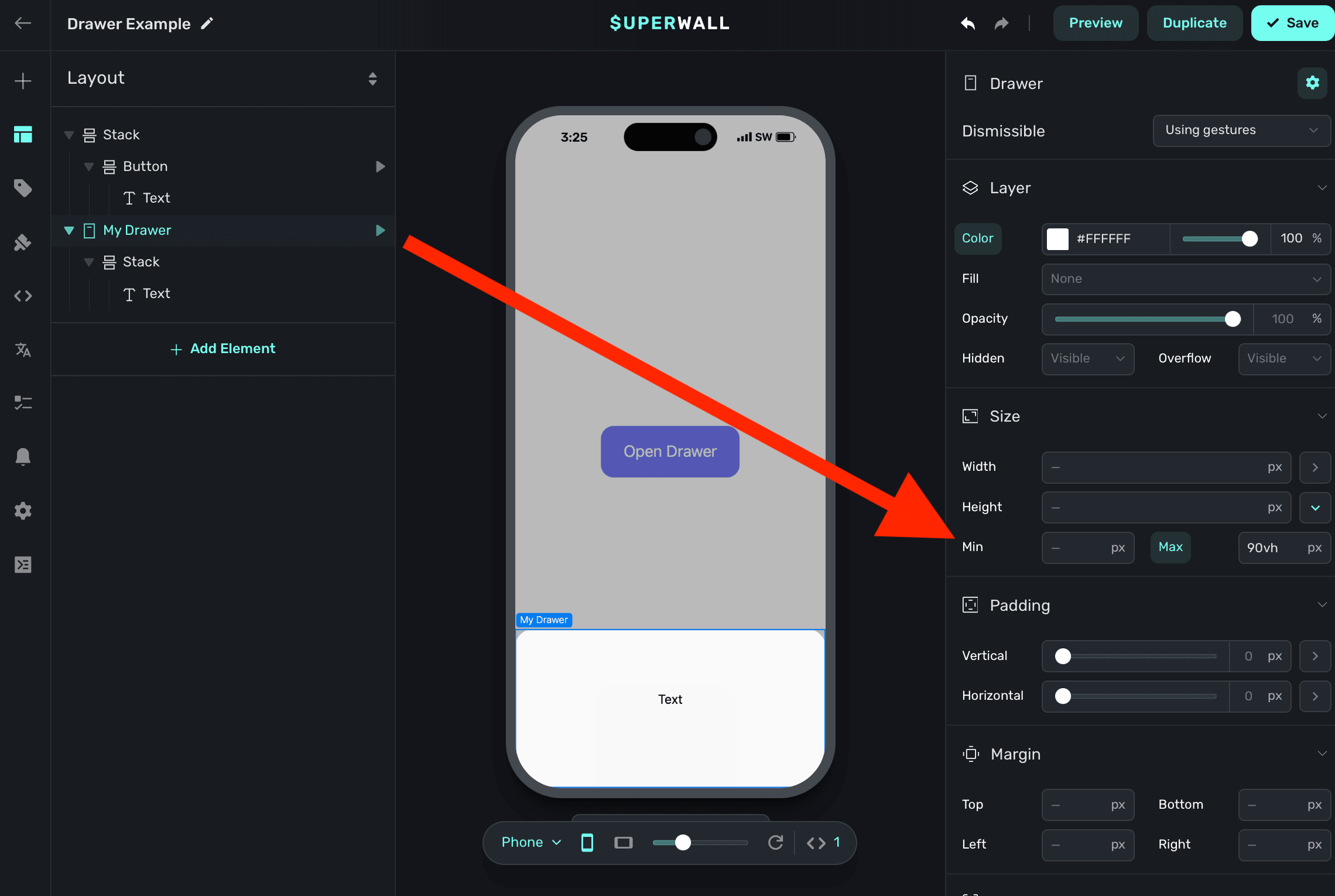Select Button layer in layout tree
The height and width of the screenshot is (896, 1335).
point(145,166)
